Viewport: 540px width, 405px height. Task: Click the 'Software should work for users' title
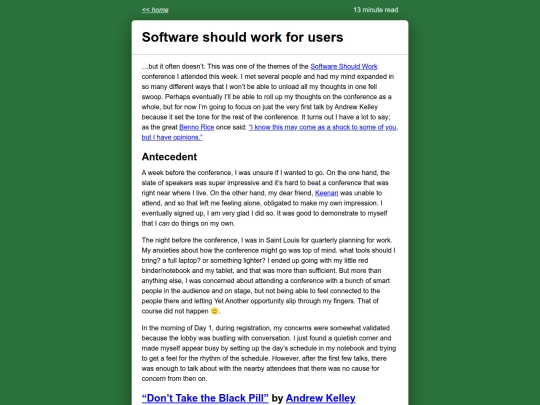point(242,37)
